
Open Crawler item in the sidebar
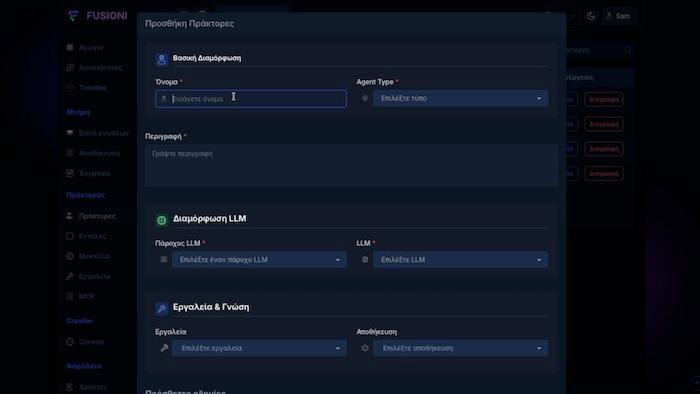[x=85, y=342]
